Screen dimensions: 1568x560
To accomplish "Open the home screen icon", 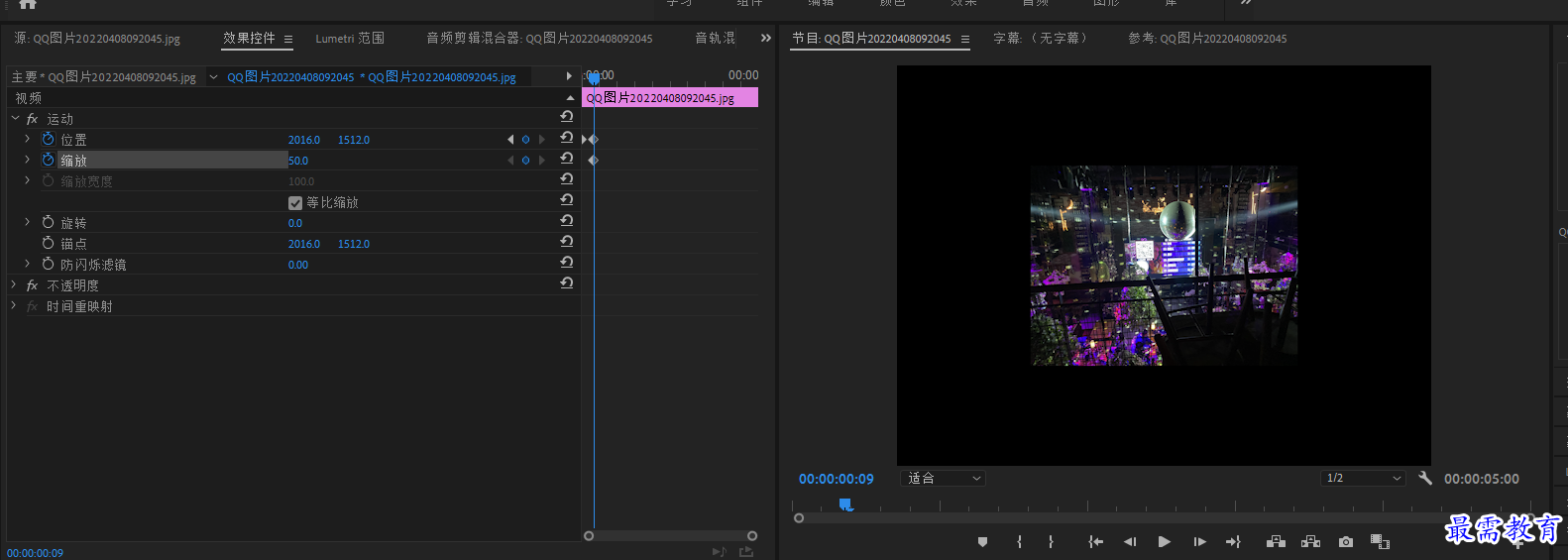I will 28,4.
